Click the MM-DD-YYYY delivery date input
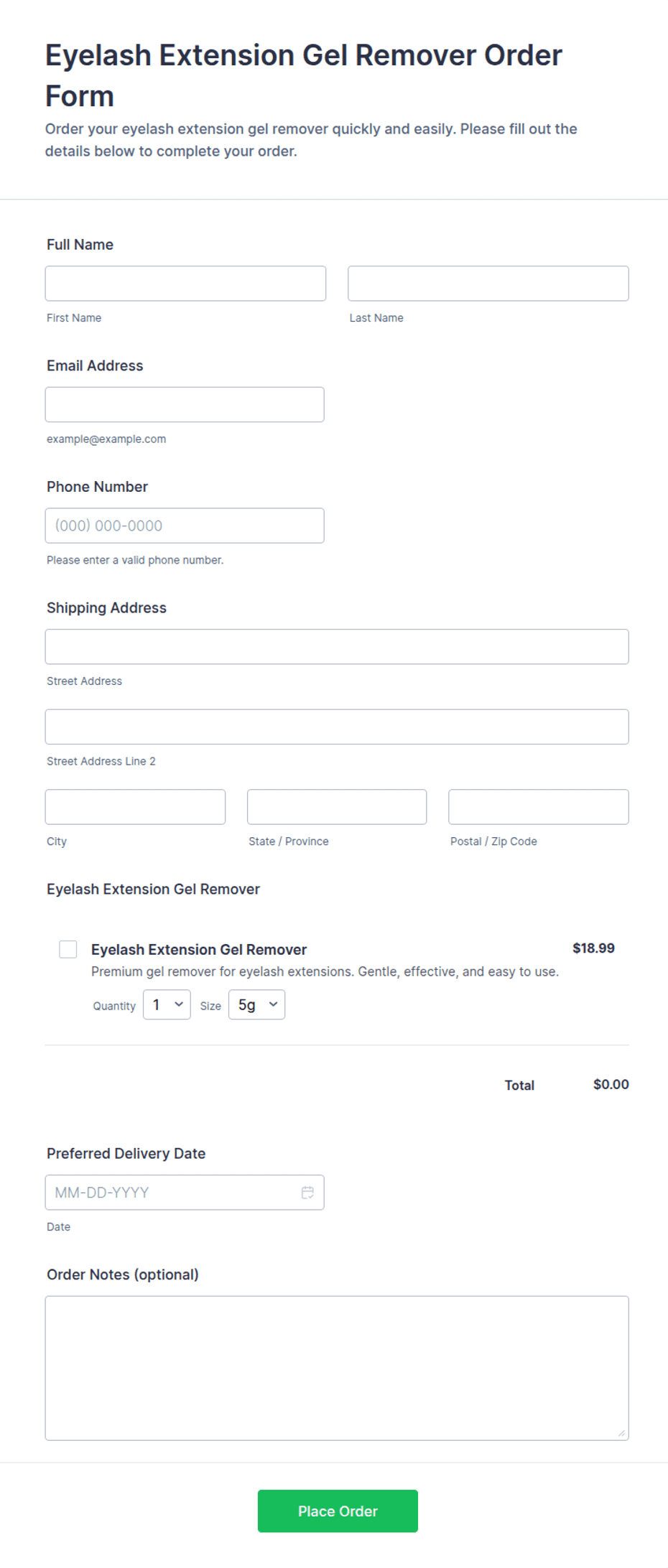This screenshot has height=1568, width=668. (x=185, y=1193)
